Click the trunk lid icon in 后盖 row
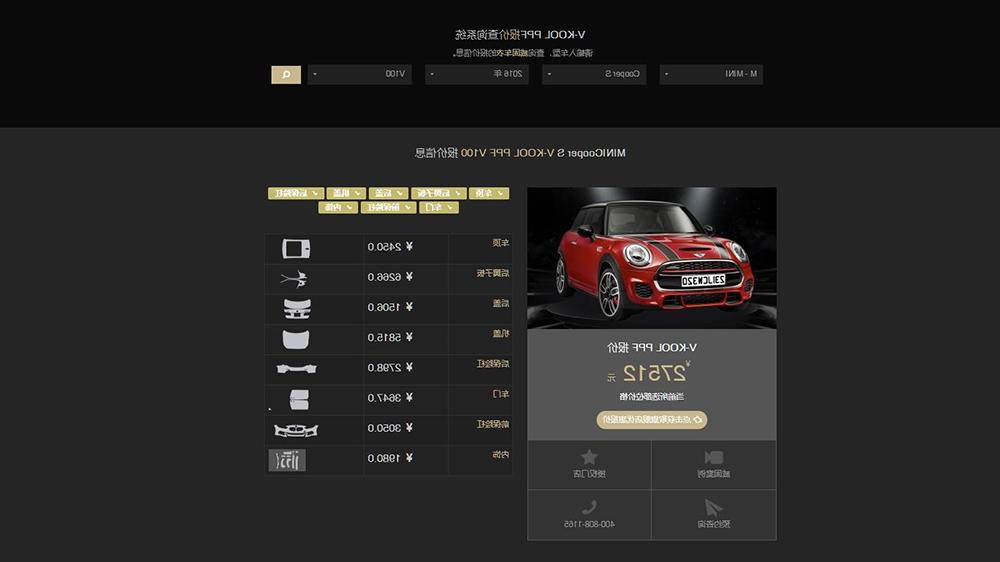The image size is (1000, 562). 297,309
